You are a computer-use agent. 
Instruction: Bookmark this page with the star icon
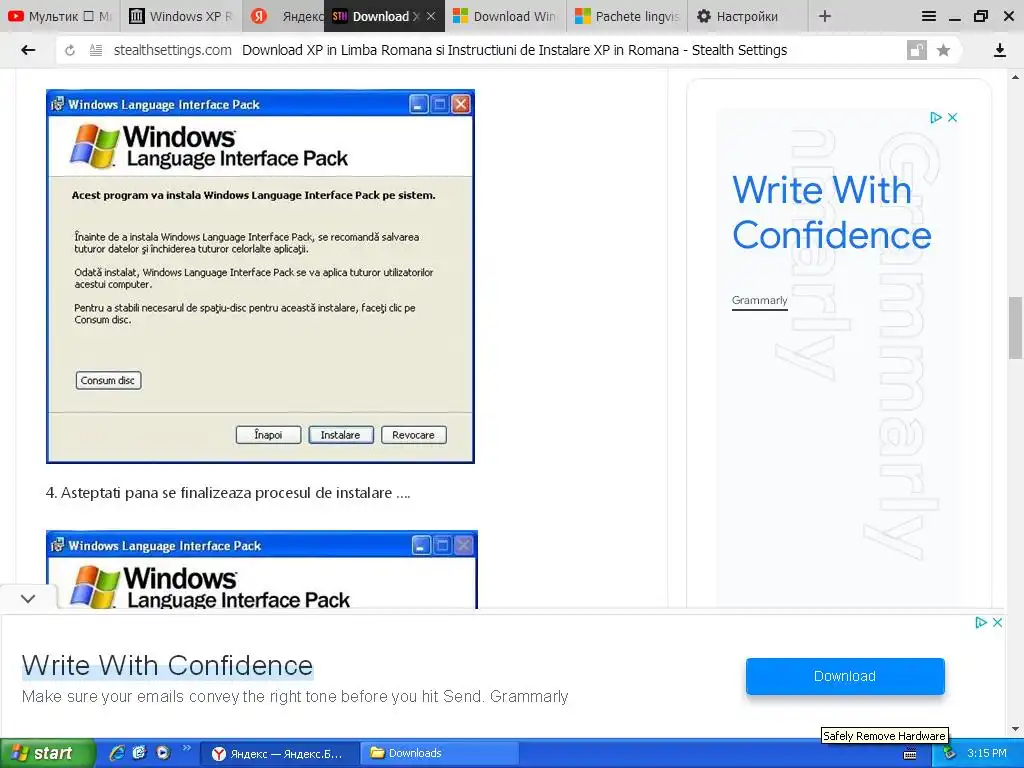(x=943, y=50)
